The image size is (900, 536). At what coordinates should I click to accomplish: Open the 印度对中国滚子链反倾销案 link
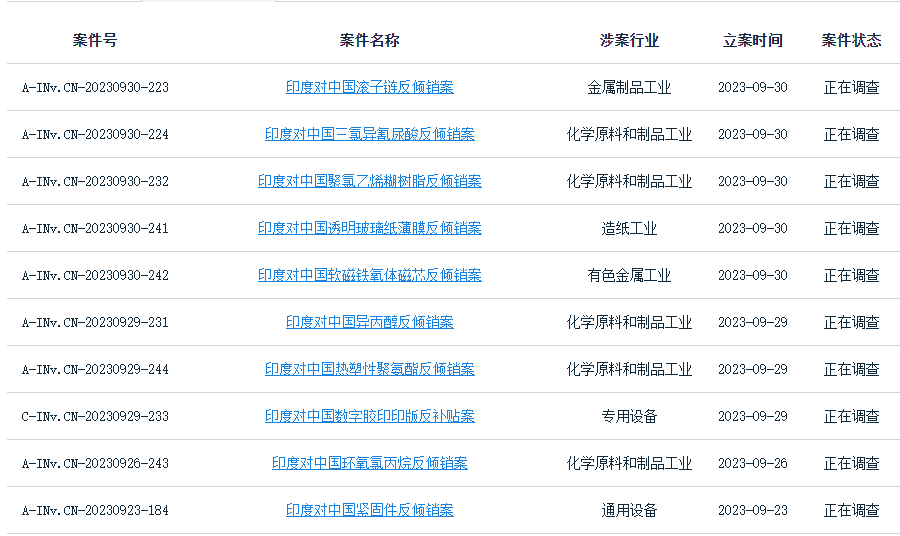tap(369, 87)
